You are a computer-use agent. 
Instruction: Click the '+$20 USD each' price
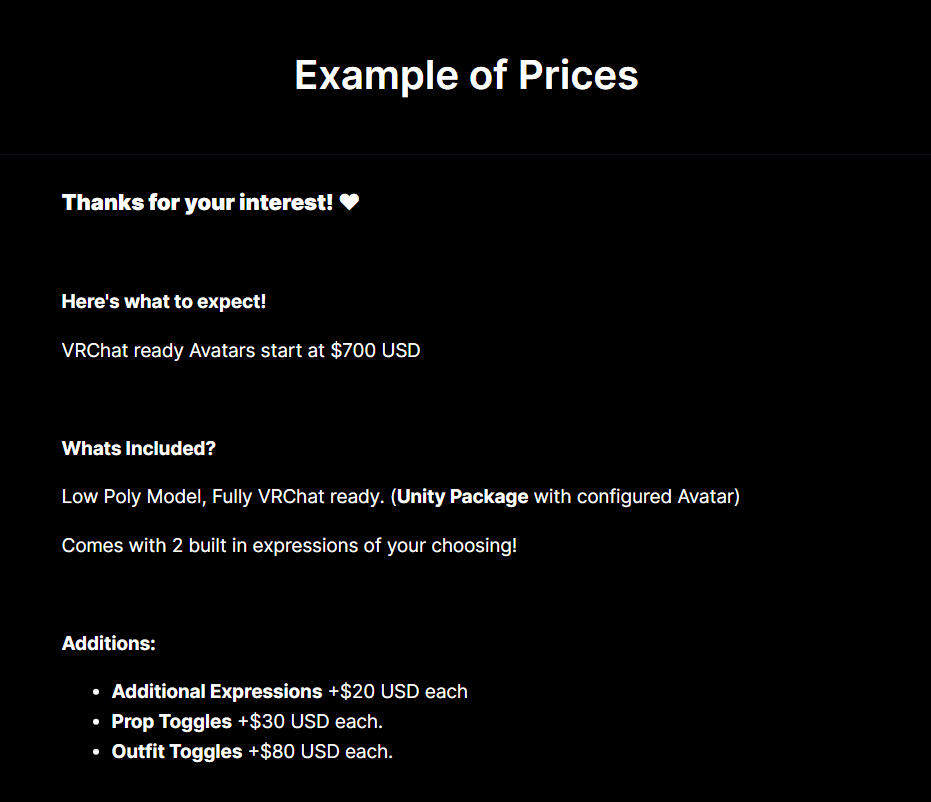398,692
